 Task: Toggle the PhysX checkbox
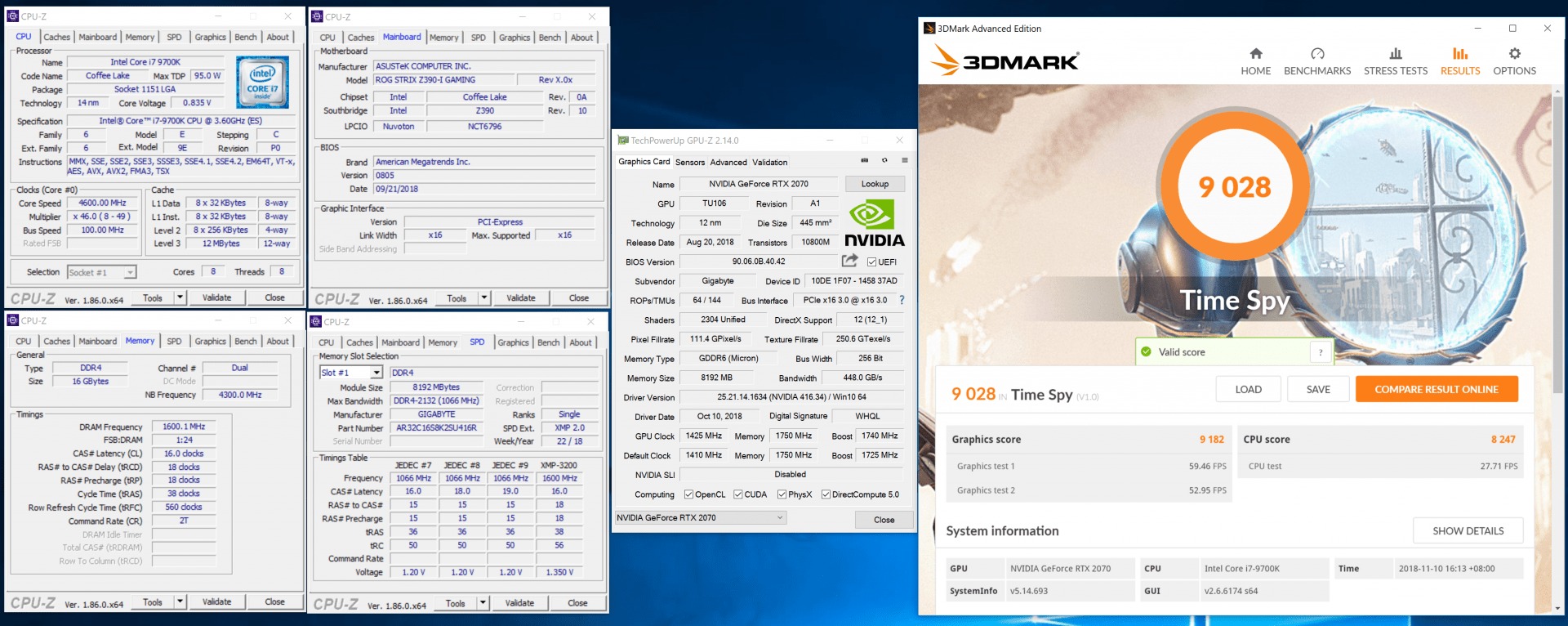(x=782, y=494)
